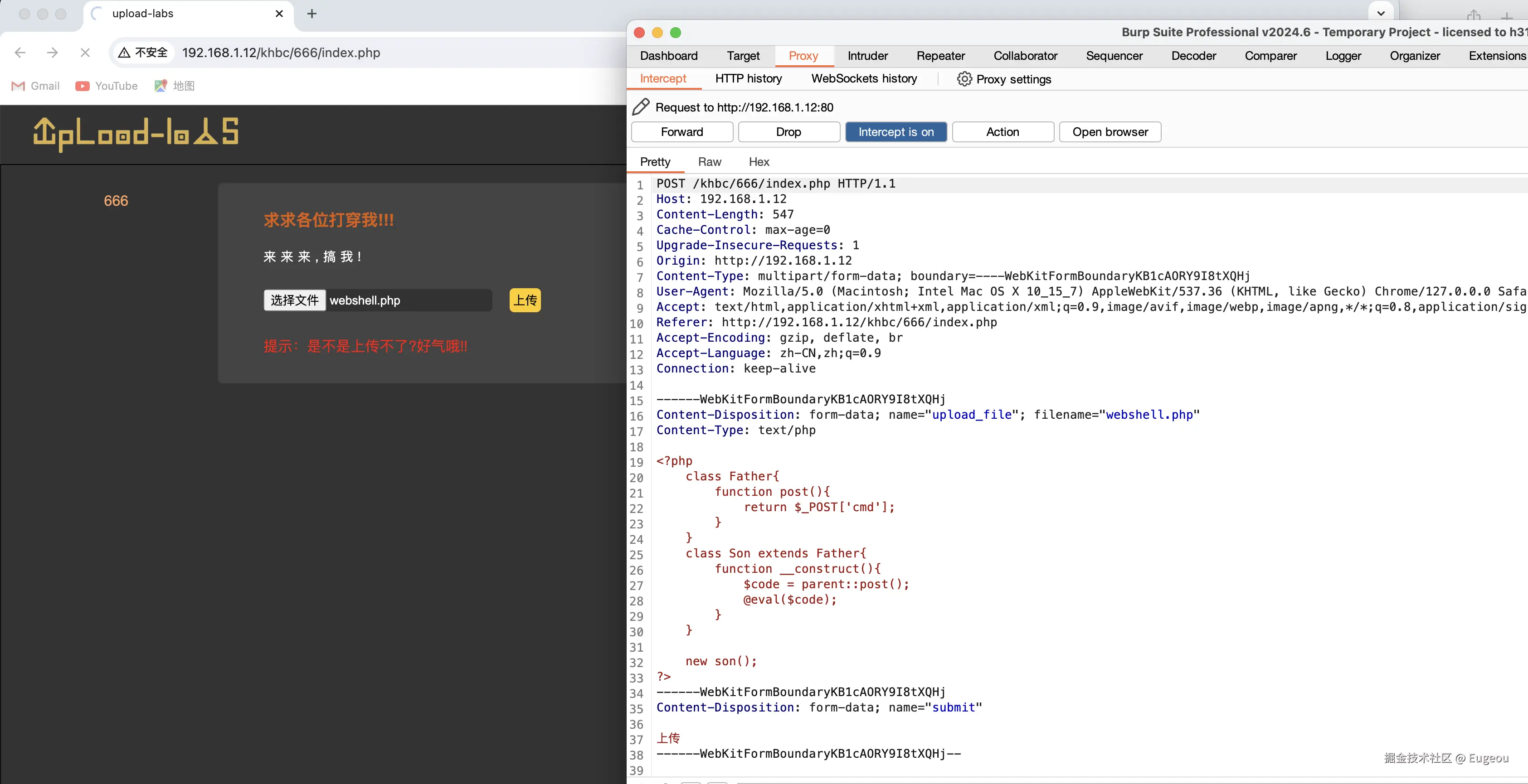Image resolution: width=1528 pixels, height=784 pixels.
Task: Click the Proxy settings gear icon
Action: pos(964,79)
